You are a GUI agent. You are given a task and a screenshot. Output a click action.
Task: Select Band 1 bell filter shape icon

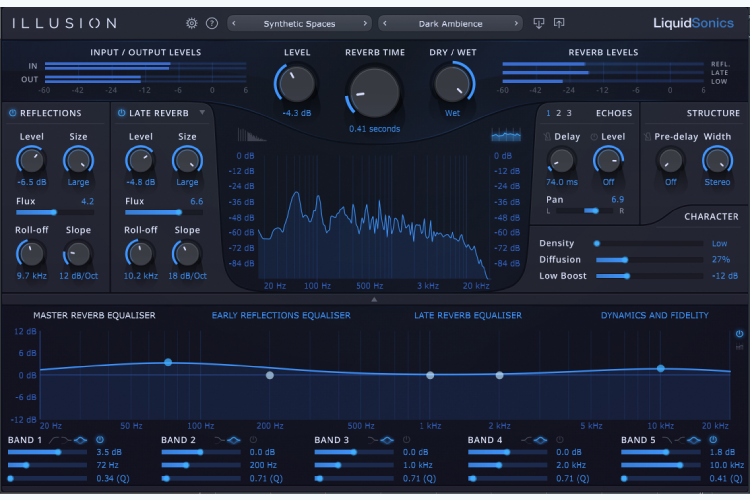click(80, 440)
